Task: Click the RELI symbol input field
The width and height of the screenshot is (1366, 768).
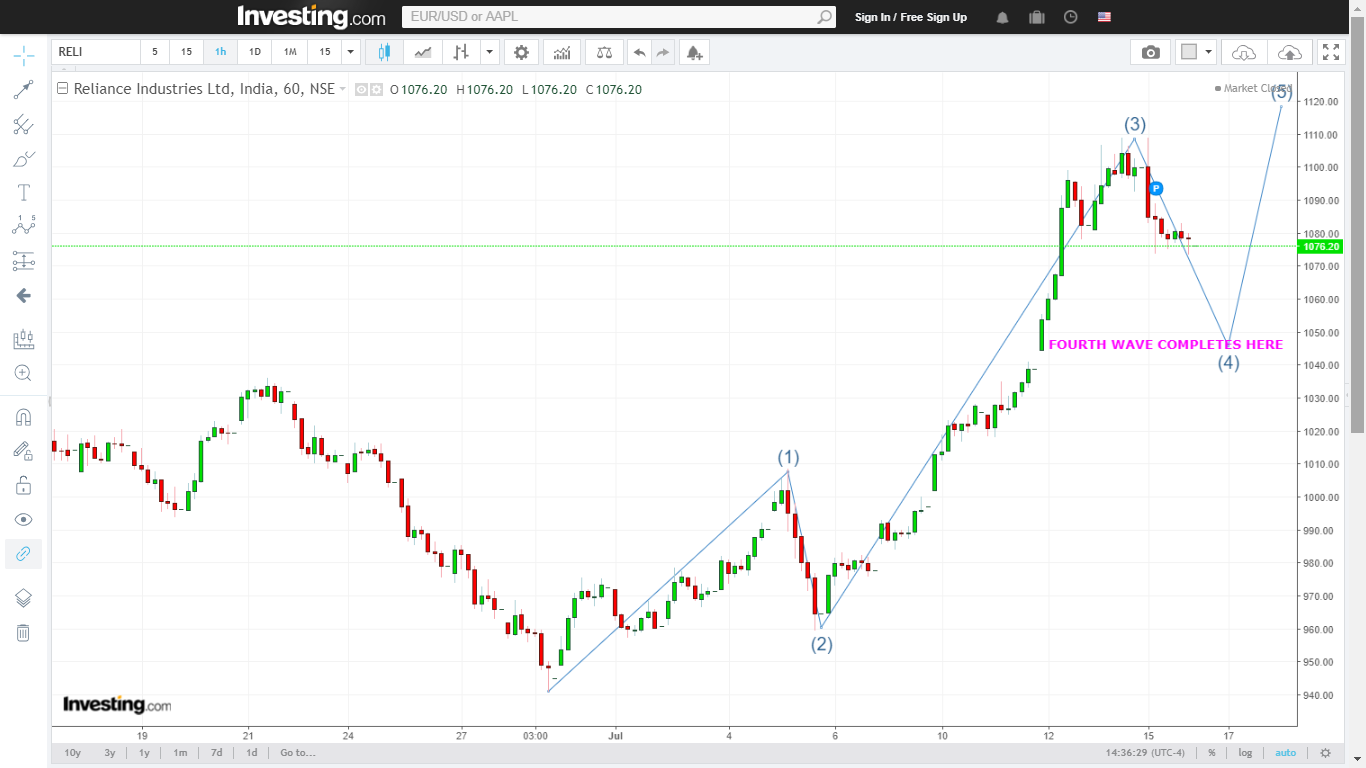Action: pos(95,52)
